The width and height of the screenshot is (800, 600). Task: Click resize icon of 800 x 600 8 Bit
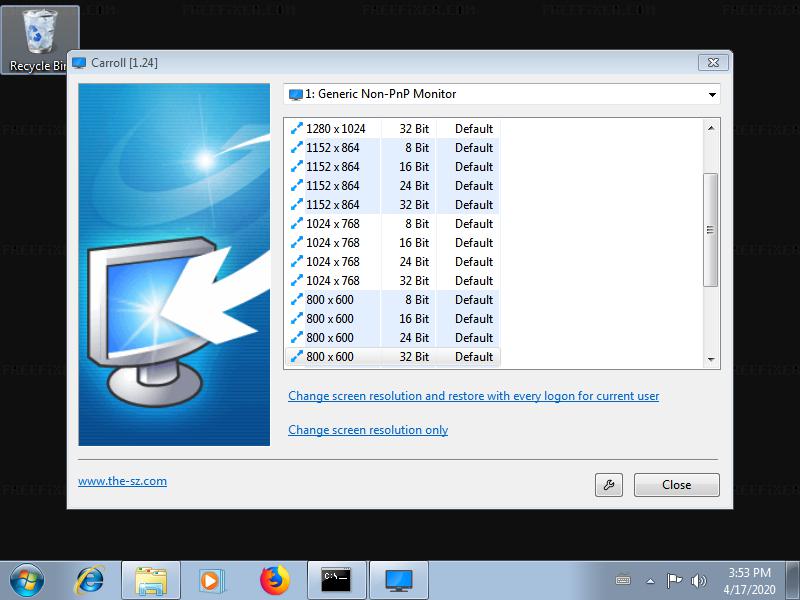tap(296, 299)
